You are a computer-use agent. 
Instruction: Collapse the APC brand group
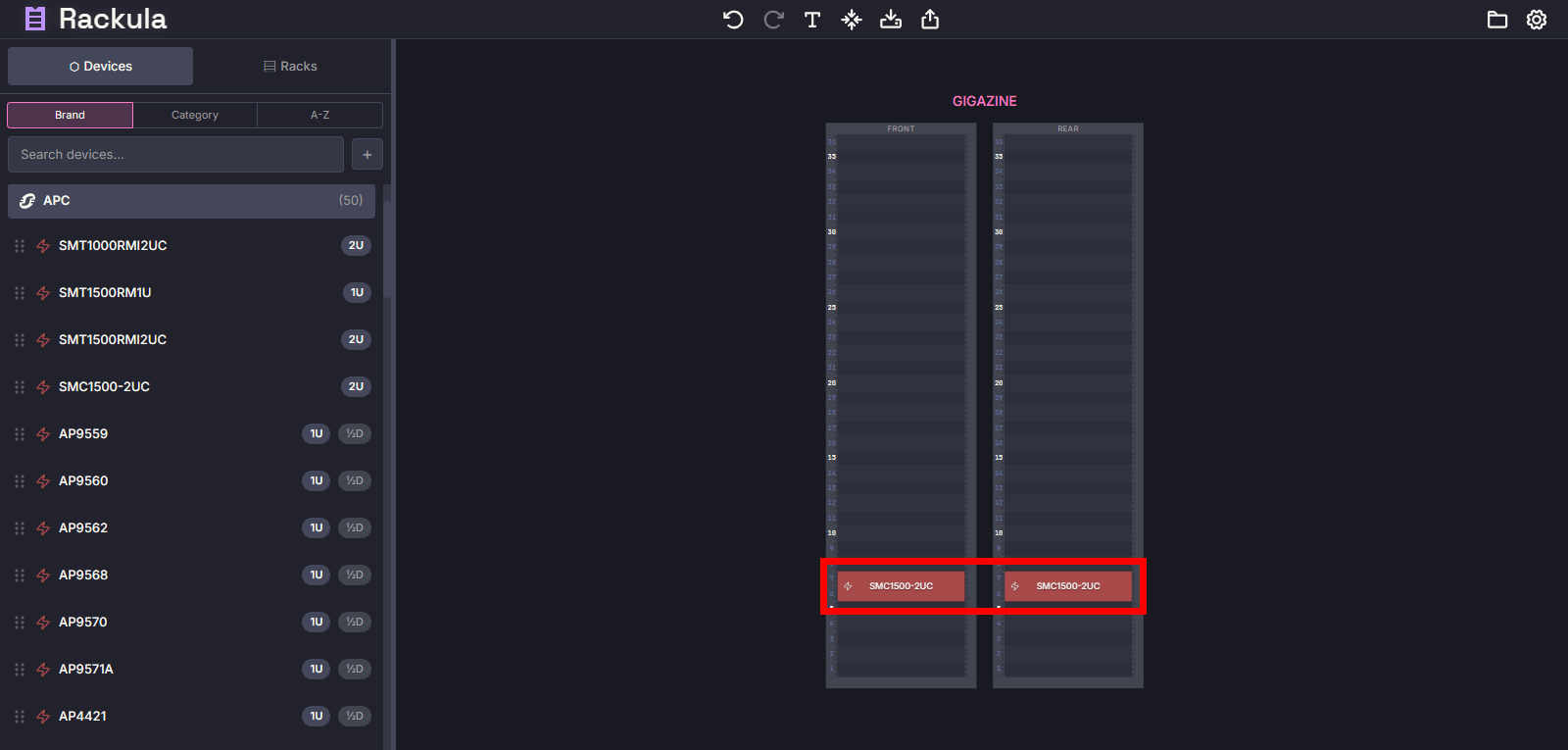[x=191, y=201]
